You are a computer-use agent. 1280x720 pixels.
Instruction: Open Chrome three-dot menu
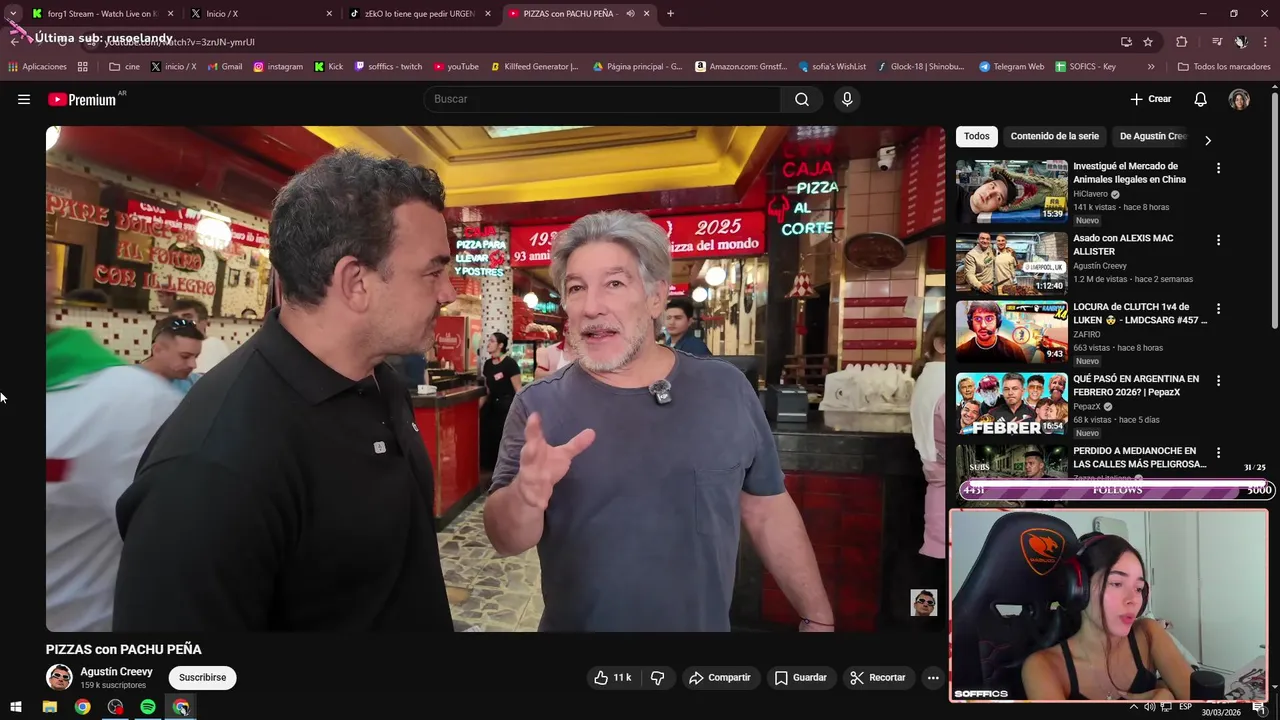[x=1266, y=42]
